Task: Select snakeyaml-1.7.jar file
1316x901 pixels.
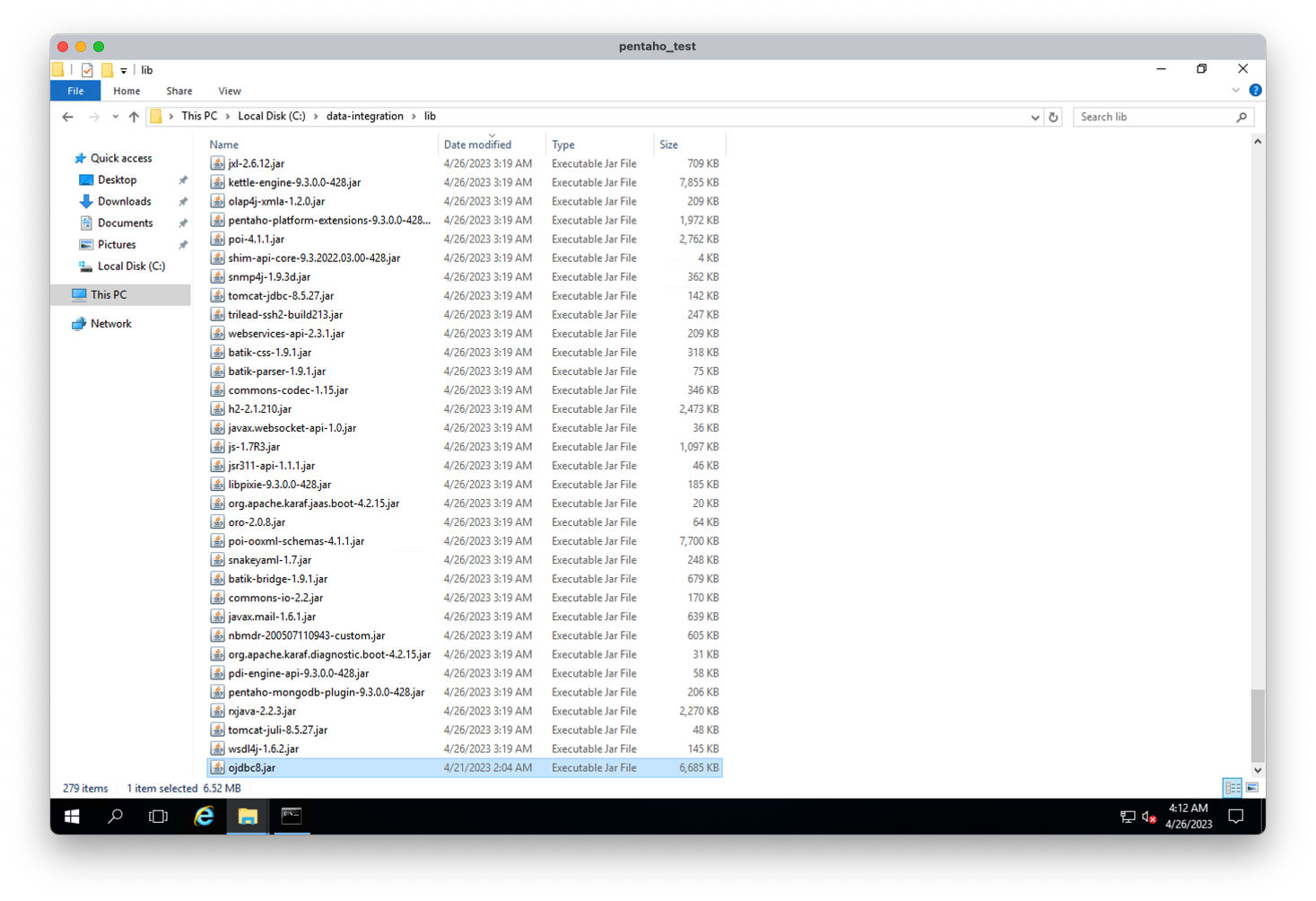Action: 270,559
